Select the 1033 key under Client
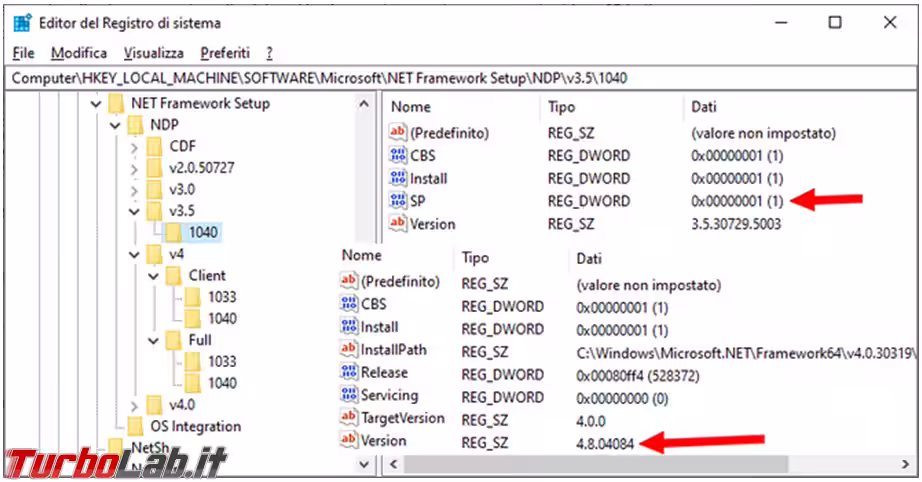Screen dimensions: 922x482 (x=222, y=297)
